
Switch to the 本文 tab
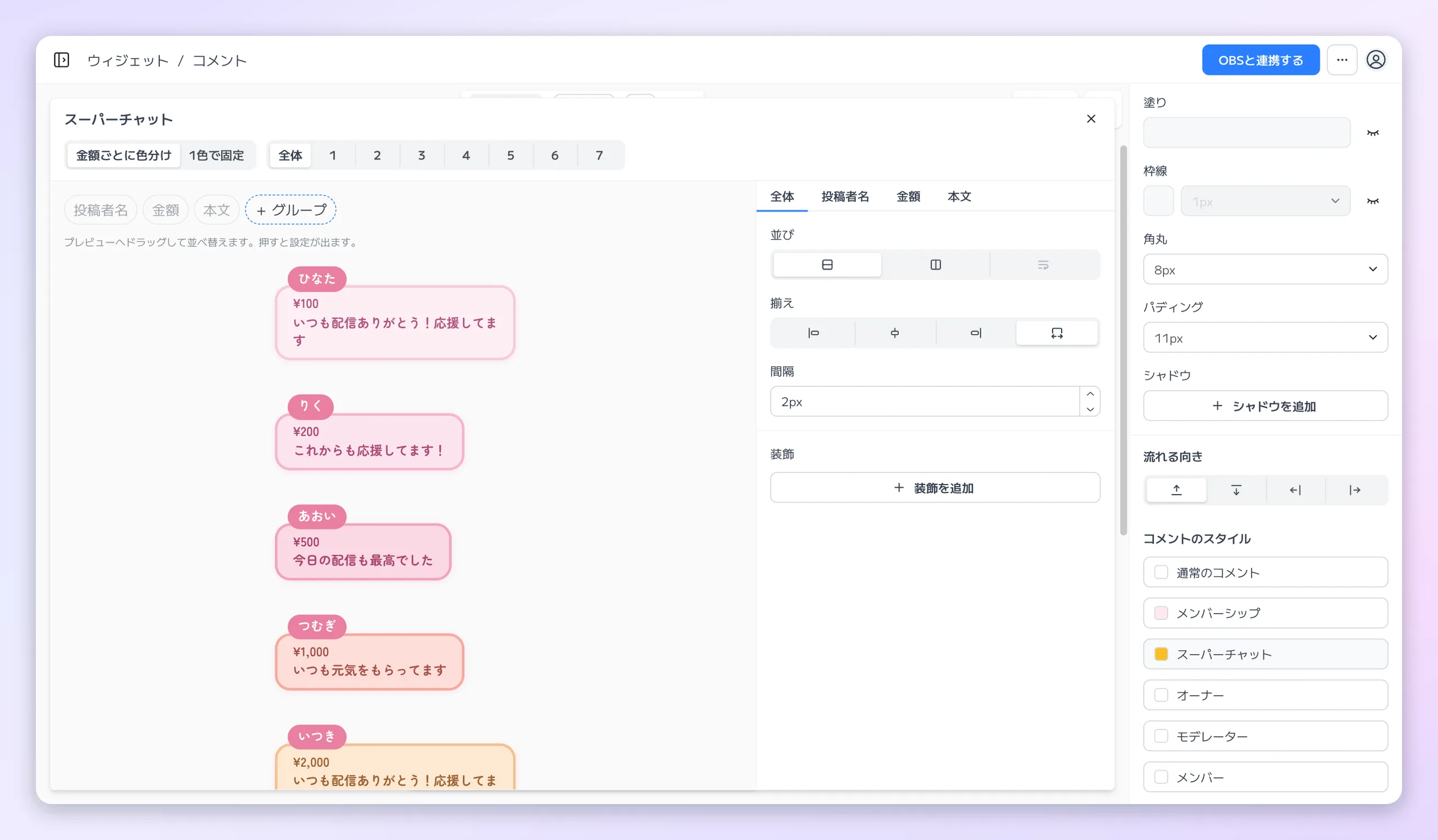pos(959,196)
